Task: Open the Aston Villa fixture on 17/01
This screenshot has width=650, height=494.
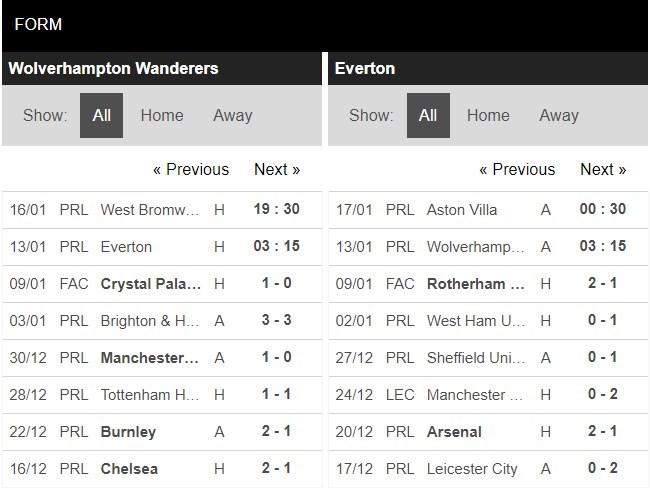Action: 488,210
